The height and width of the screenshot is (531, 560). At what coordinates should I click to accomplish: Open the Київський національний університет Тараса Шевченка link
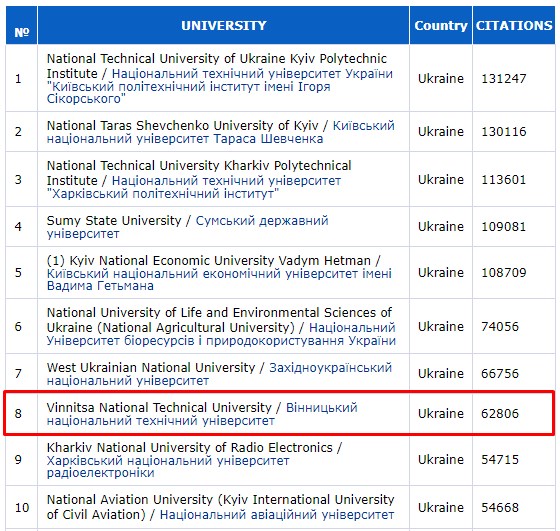click(x=221, y=132)
